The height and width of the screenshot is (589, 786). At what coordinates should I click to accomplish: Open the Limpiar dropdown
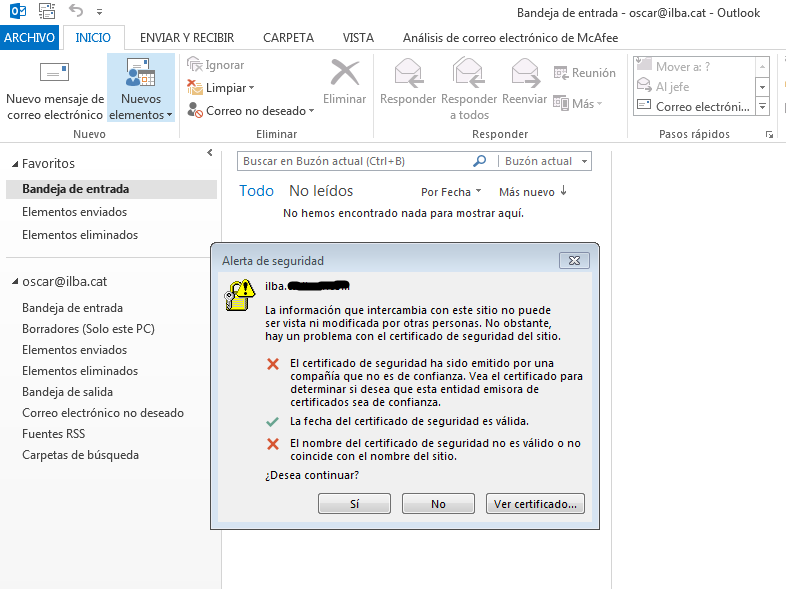[x=221, y=87]
